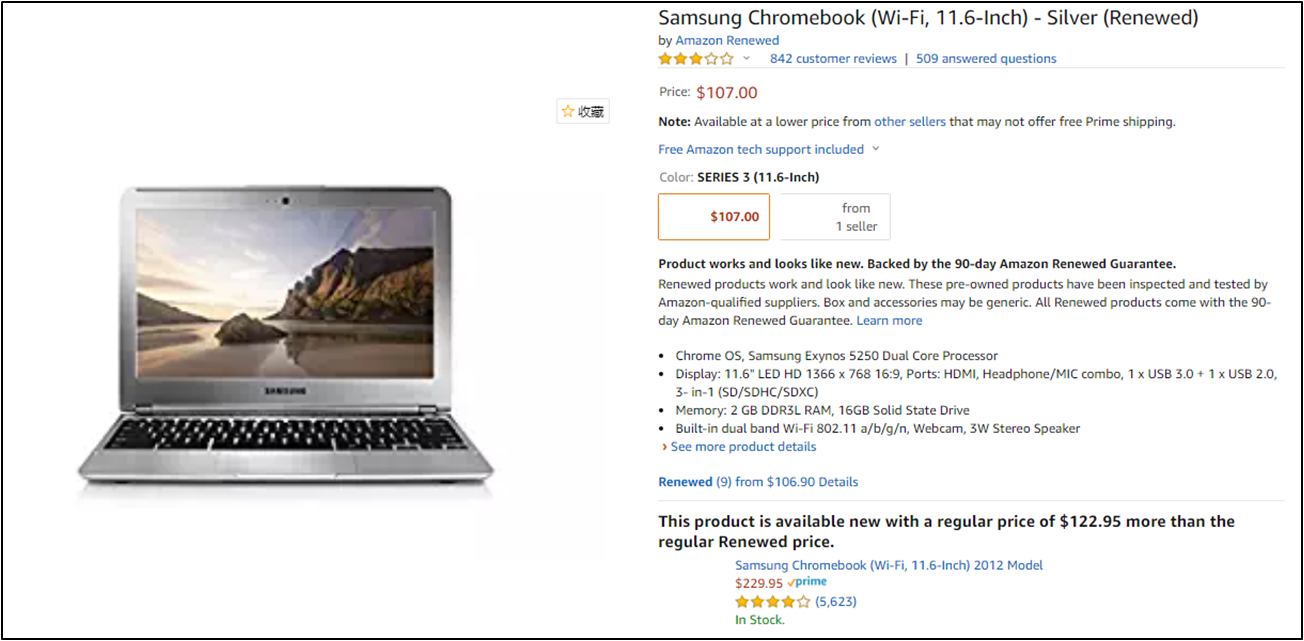This screenshot has height=641, width=1304.
Task: Click the three-star rating under the title
Action: (695, 59)
